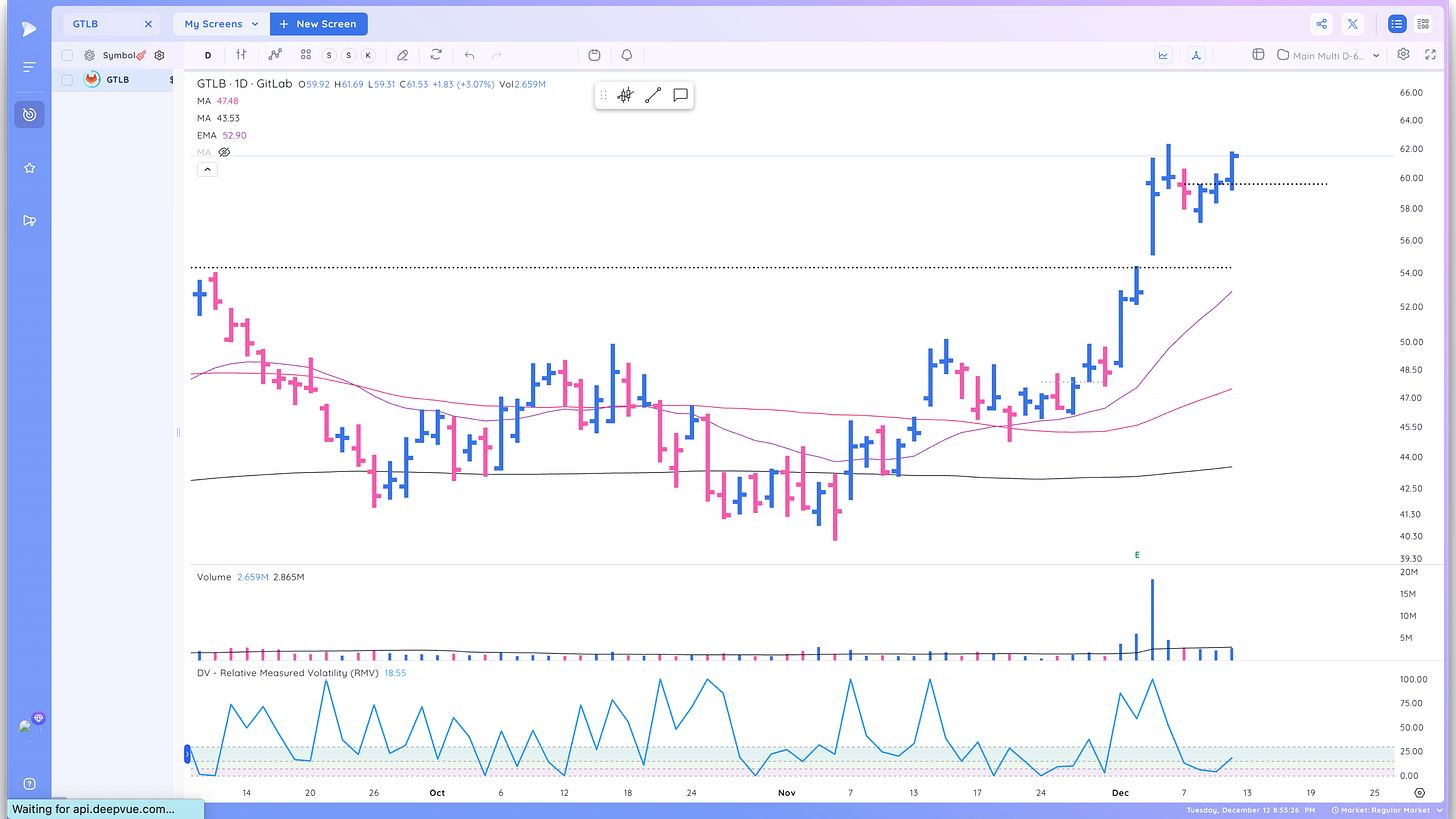Click the gear icon right of Symbol header
The width and height of the screenshot is (1456, 819).
pos(159,55)
